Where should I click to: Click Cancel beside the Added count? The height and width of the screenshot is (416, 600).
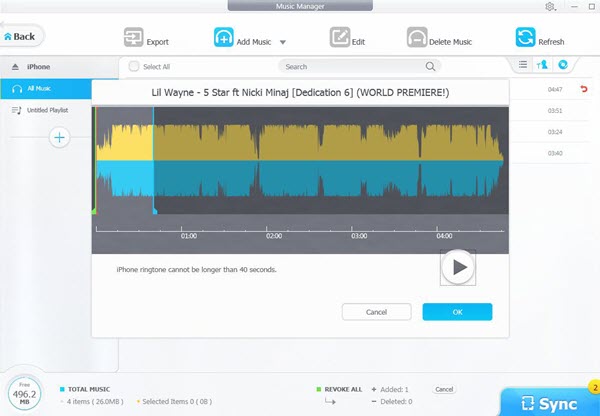point(444,389)
